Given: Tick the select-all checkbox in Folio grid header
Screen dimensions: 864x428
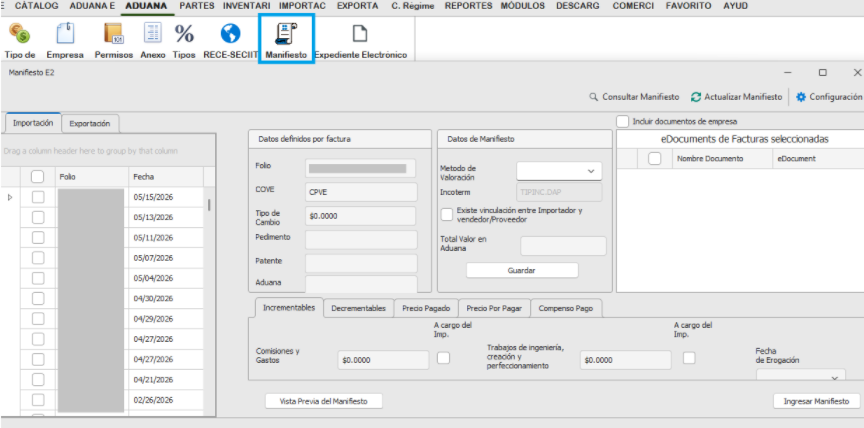Looking at the screenshot, I should point(37,177).
